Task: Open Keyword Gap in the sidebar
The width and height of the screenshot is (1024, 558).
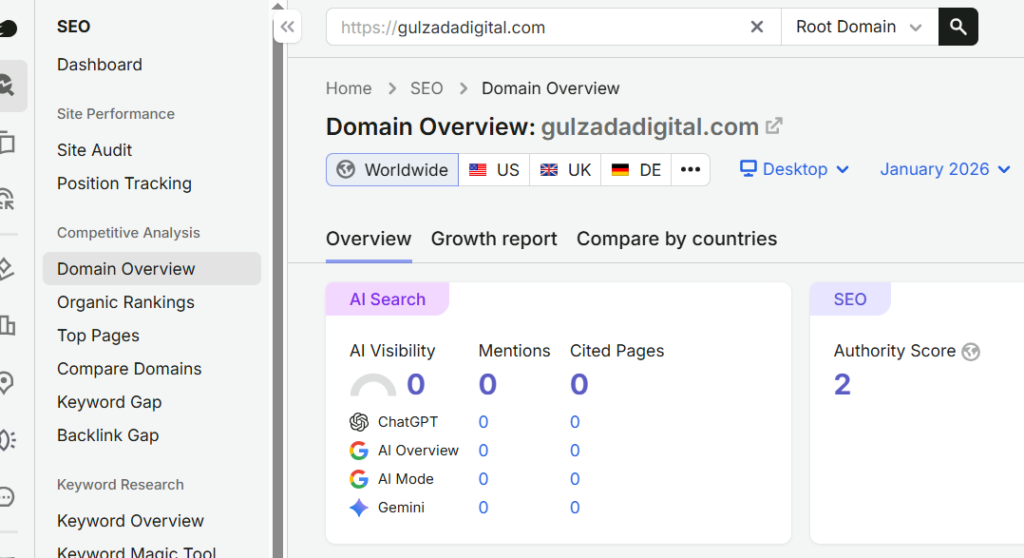Action: pyautogui.click(x=109, y=402)
